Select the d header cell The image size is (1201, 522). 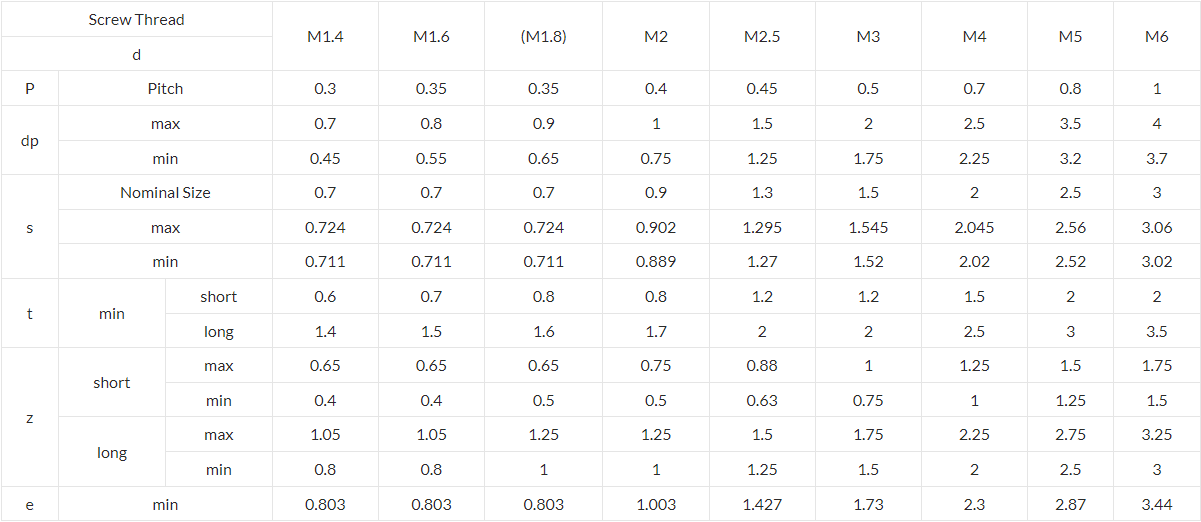point(137,54)
